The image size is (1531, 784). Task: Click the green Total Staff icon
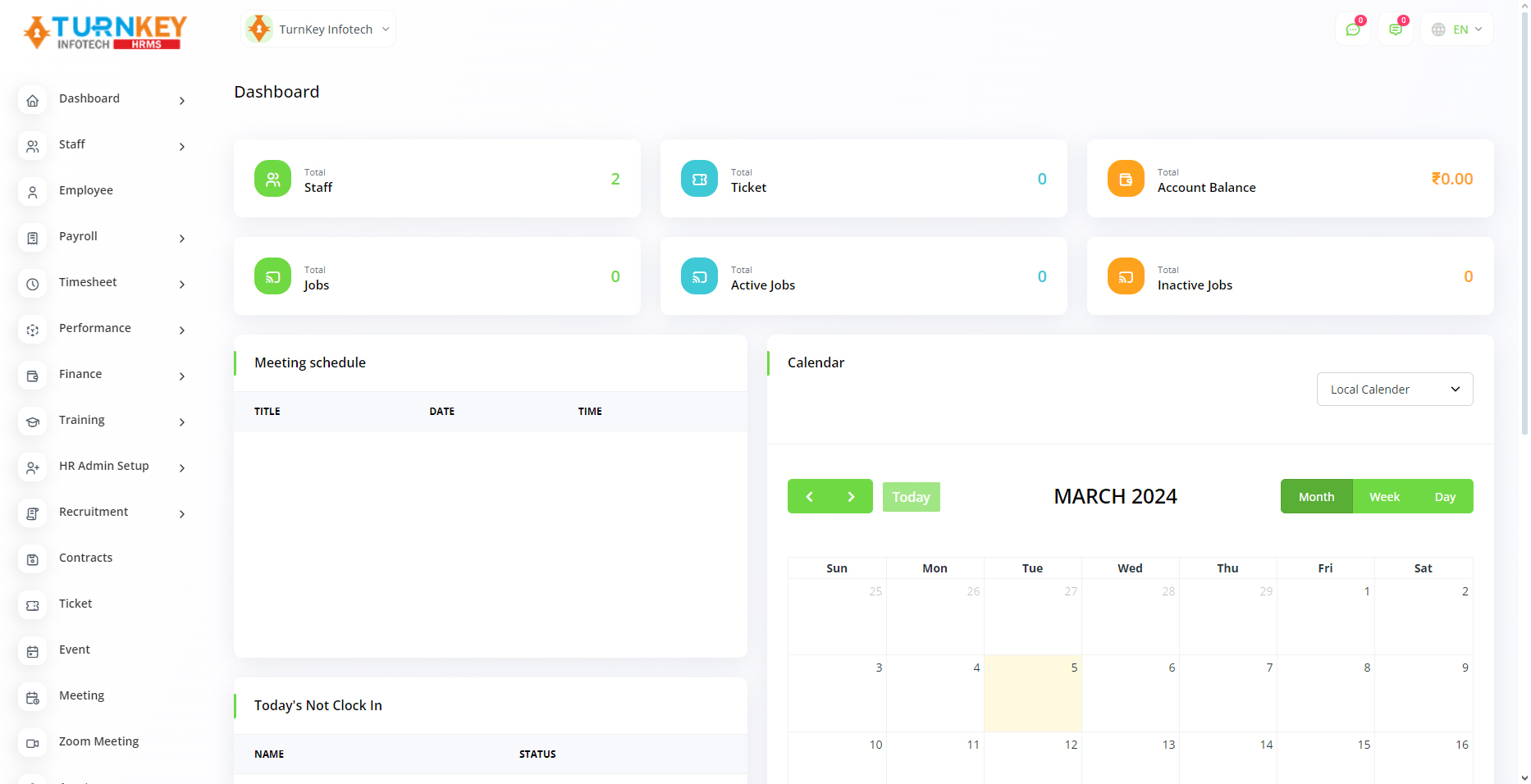272,179
